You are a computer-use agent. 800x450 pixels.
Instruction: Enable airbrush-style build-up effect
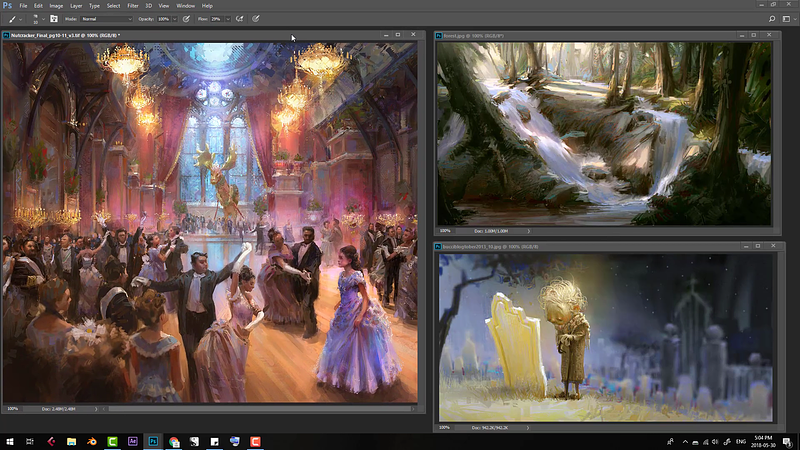pos(240,18)
